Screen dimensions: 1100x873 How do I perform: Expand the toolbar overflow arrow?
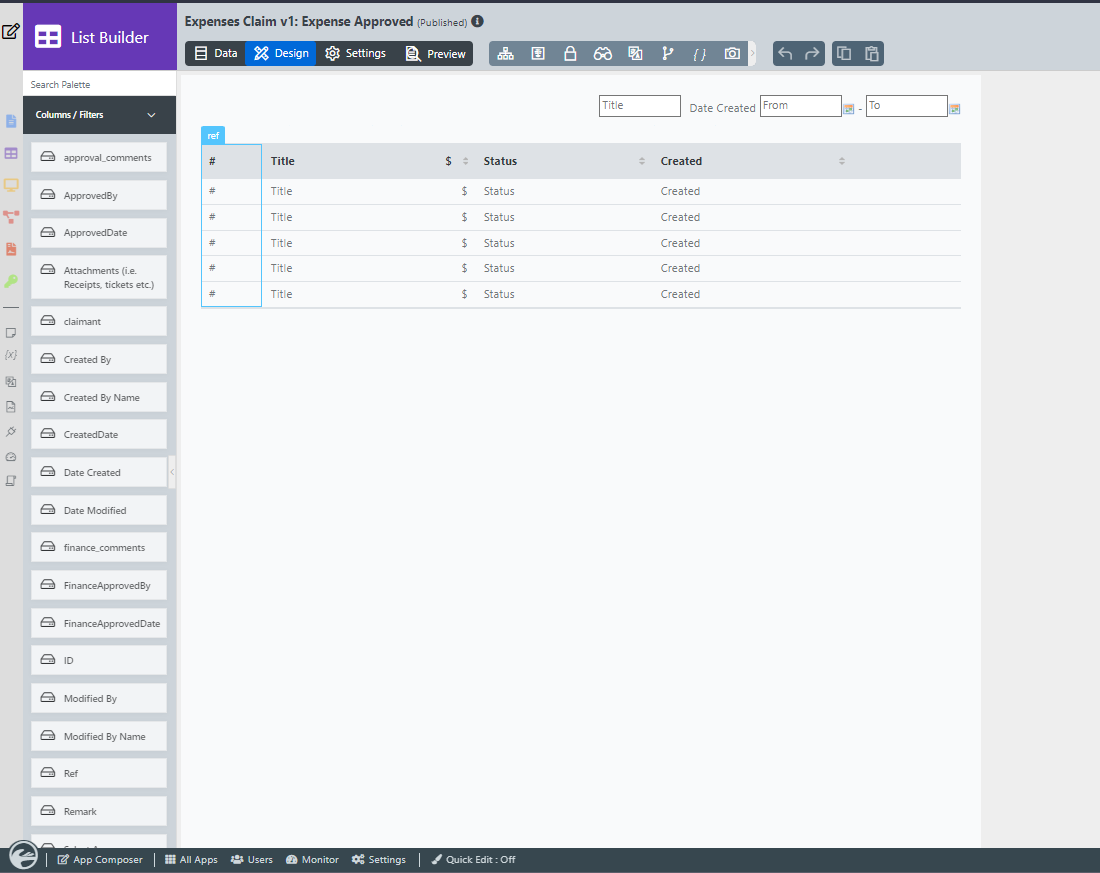753,54
